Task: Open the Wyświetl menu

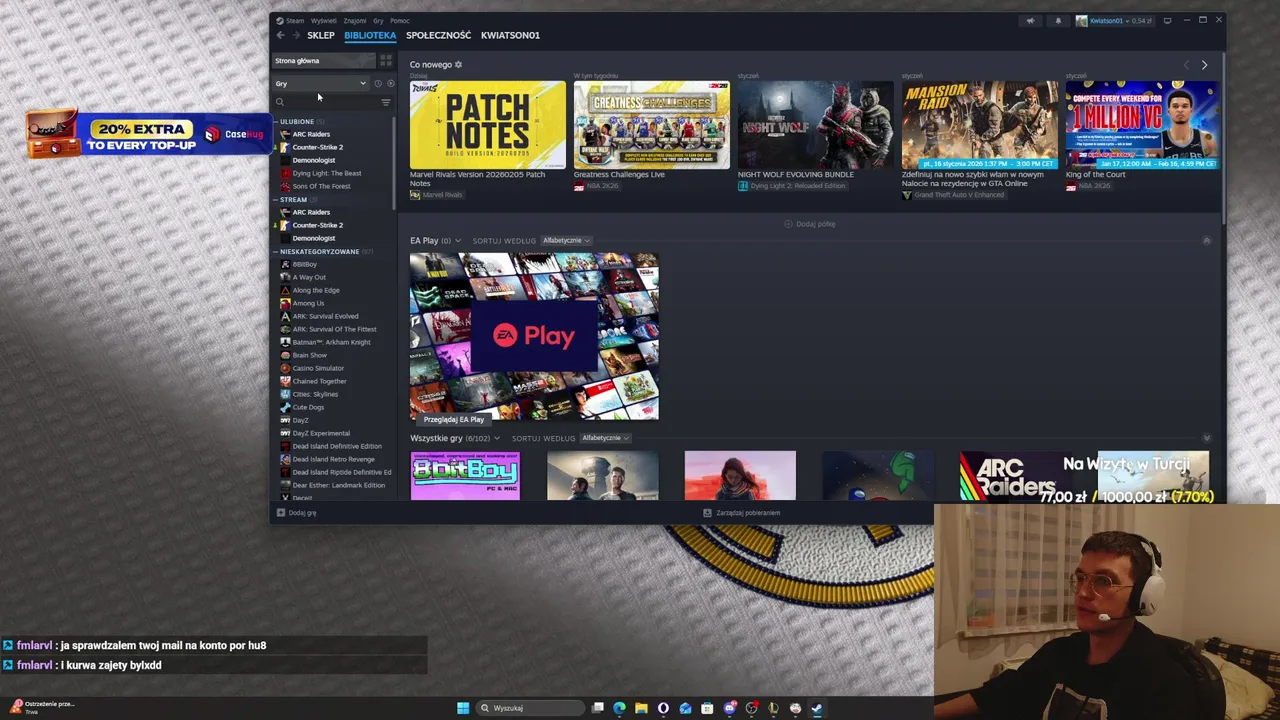Action: tap(323, 20)
